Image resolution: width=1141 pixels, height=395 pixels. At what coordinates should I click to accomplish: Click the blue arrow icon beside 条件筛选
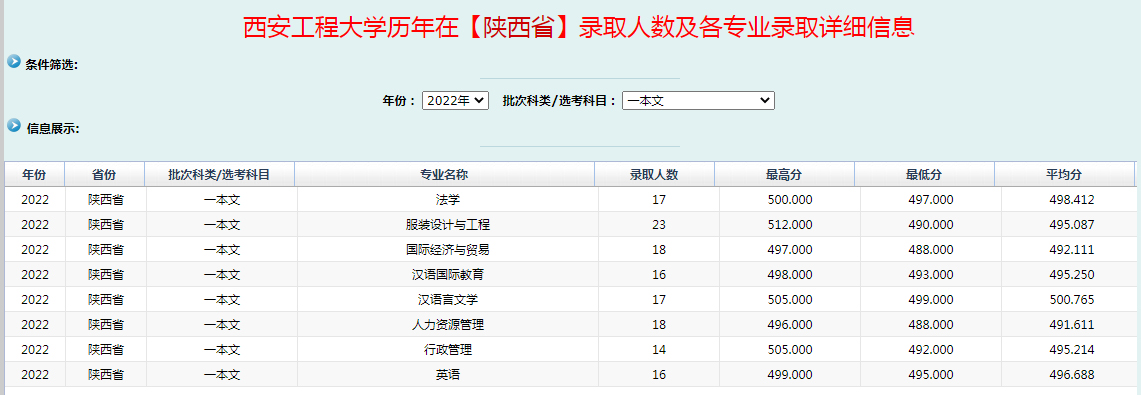click(14, 61)
